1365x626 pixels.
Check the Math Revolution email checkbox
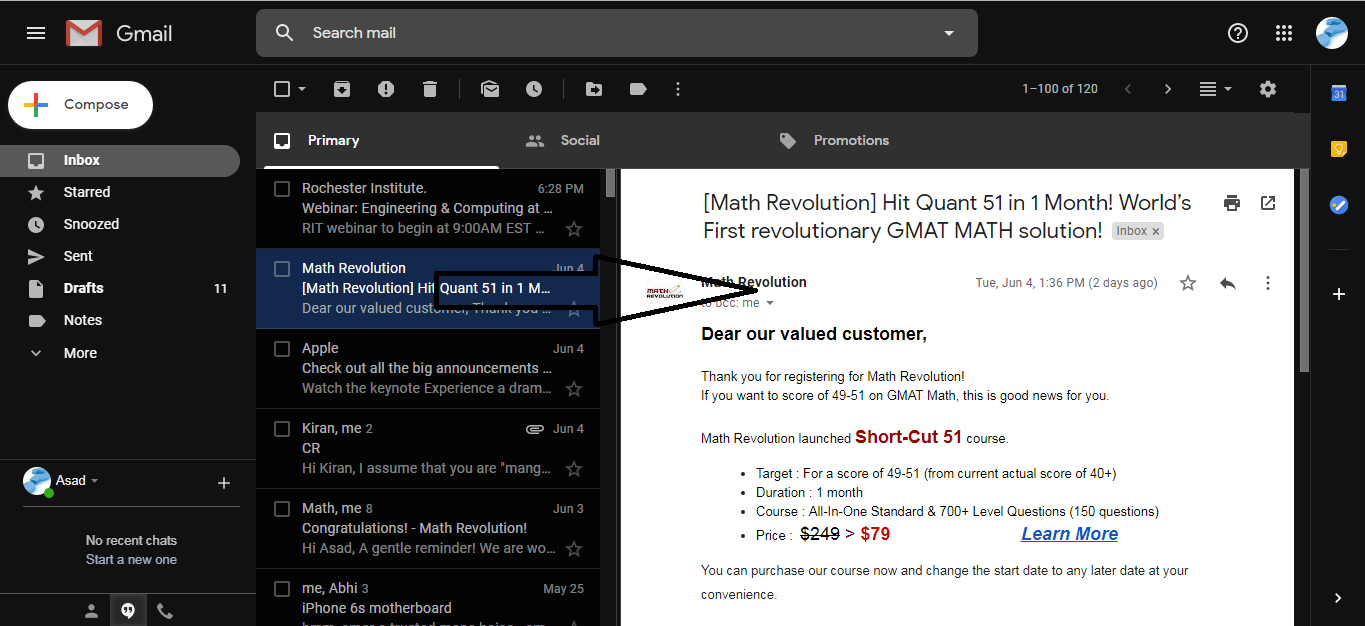tap(282, 269)
